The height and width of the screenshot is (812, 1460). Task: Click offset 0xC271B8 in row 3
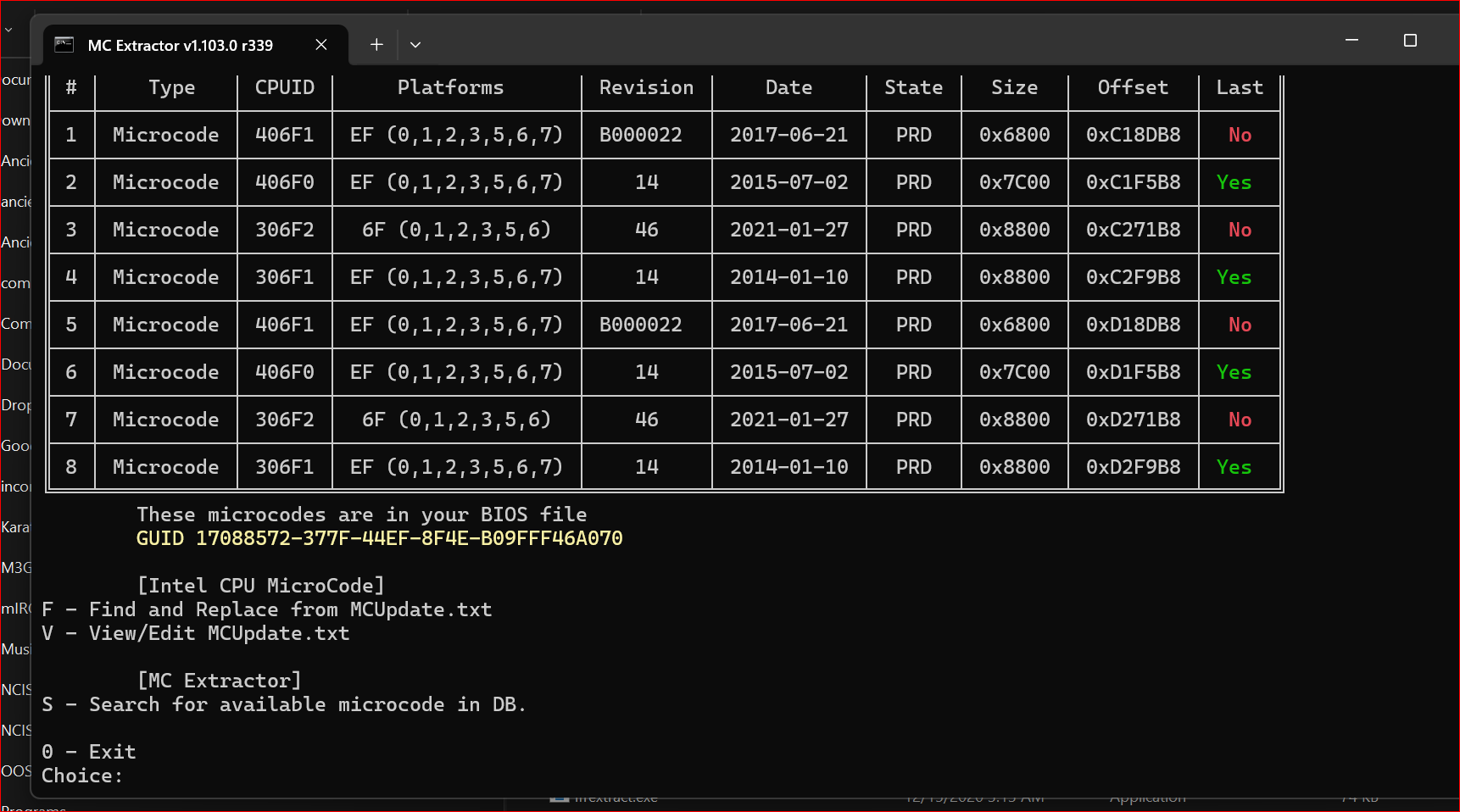[1133, 230]
